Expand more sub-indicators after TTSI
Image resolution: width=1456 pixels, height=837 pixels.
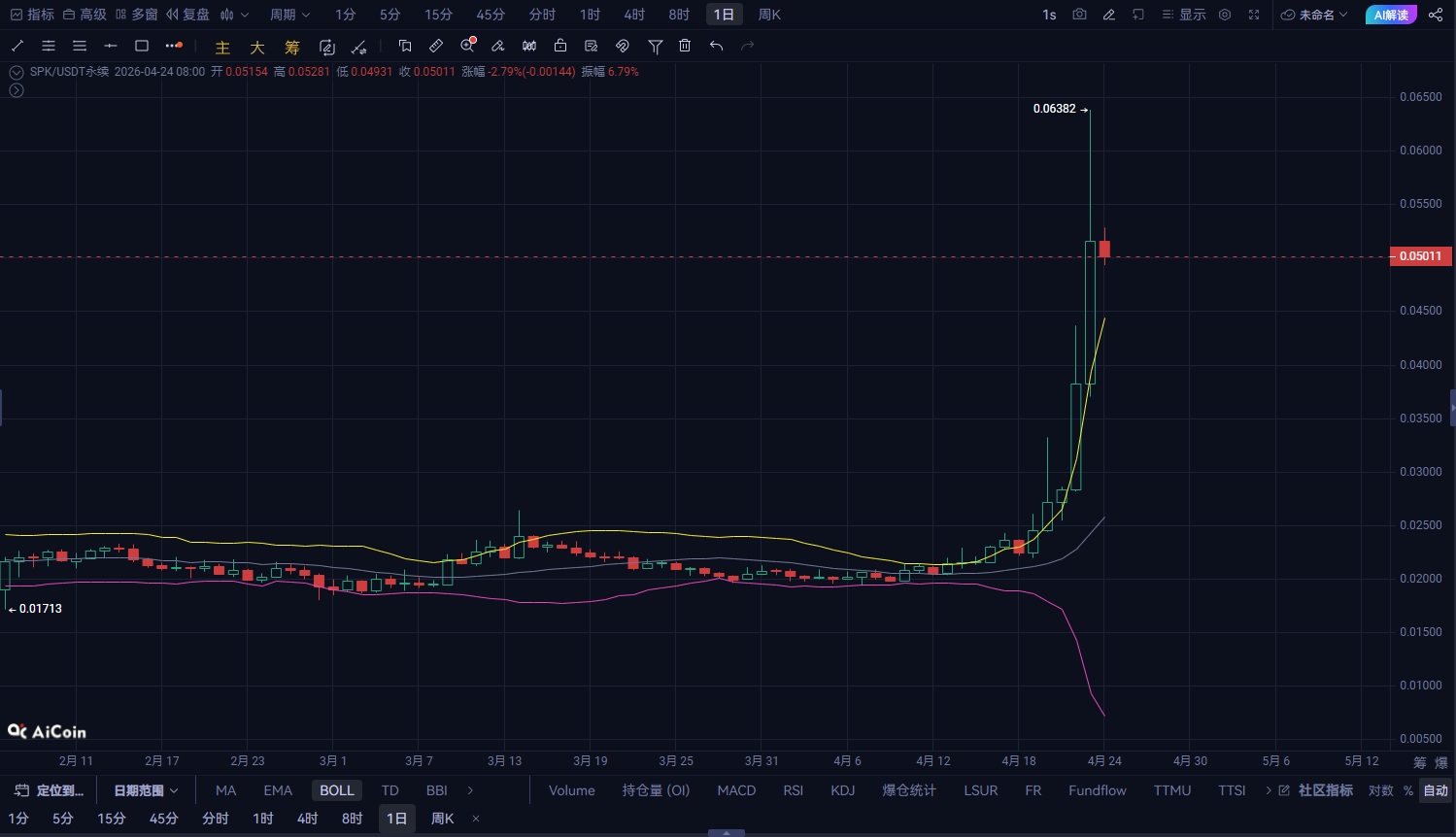point(1269,790)
